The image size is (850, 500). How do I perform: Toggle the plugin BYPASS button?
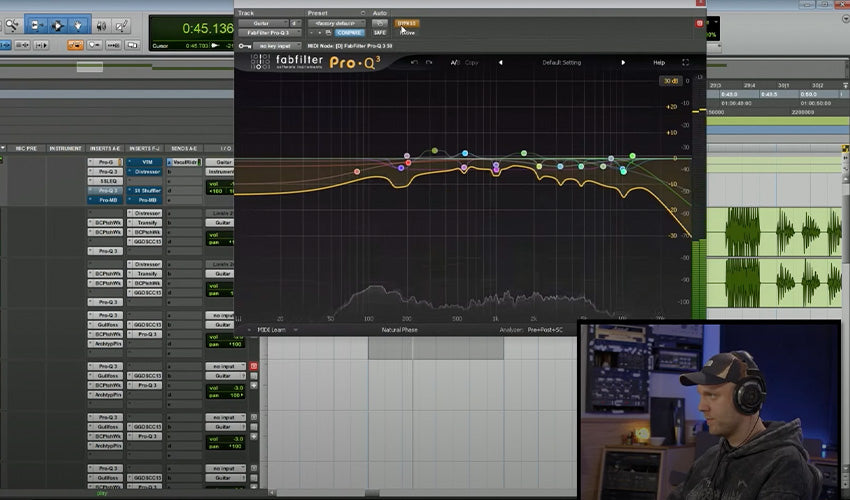click(407, 22)
